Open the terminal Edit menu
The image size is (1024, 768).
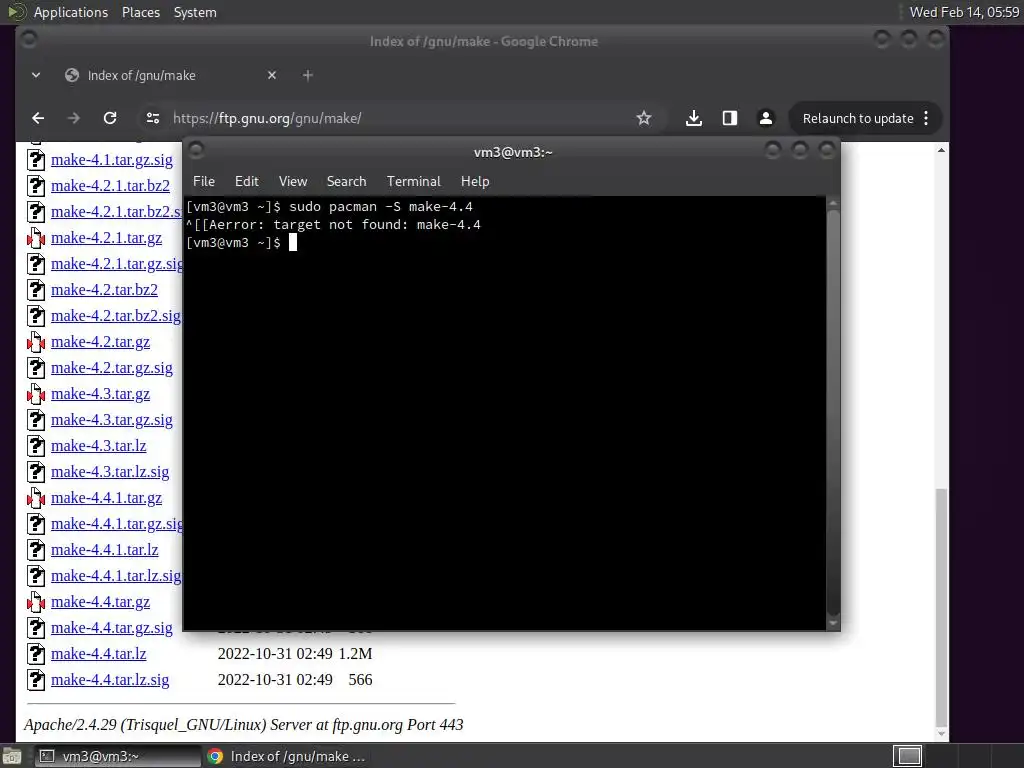(x=247, y=182)
